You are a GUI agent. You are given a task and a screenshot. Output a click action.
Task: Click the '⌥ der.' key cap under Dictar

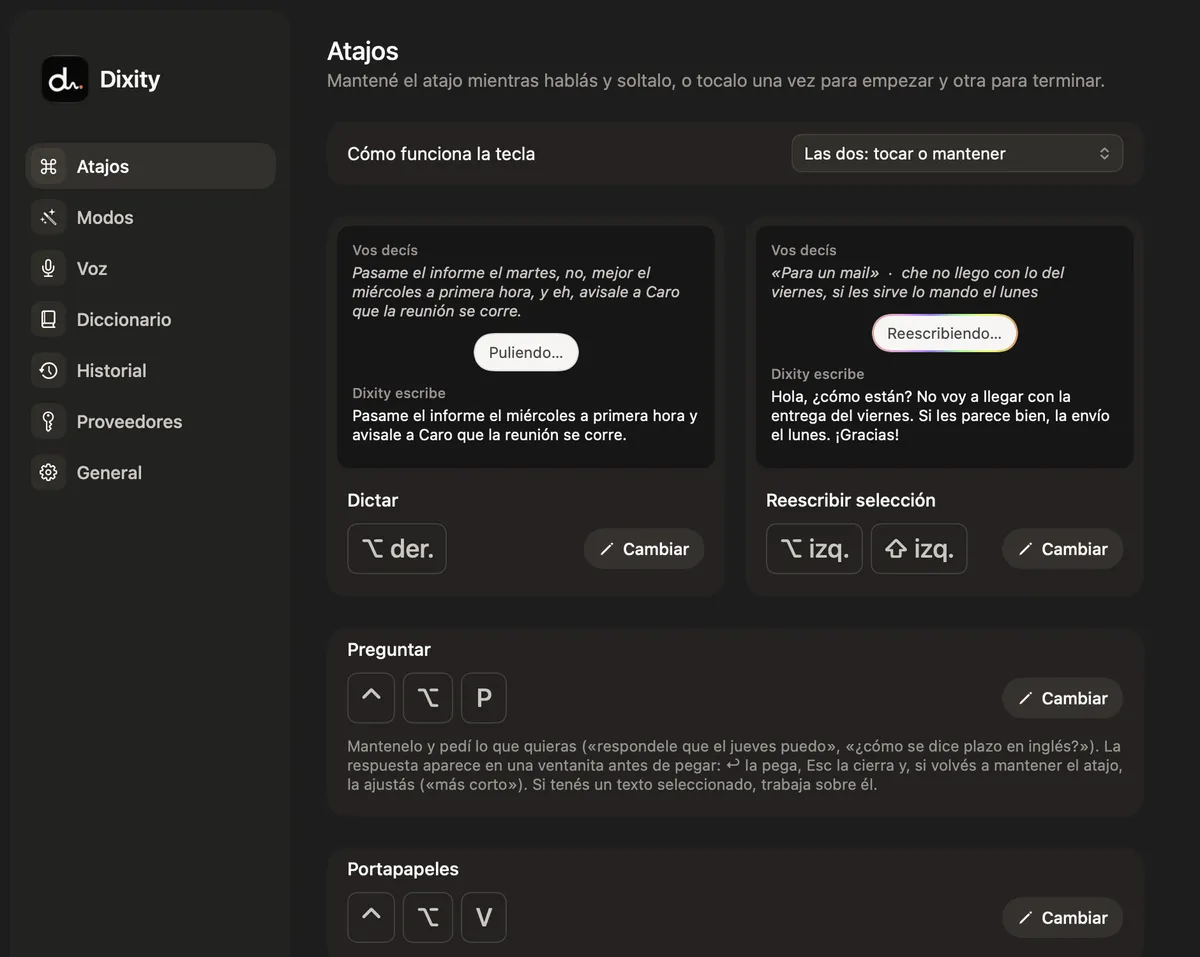397,549
